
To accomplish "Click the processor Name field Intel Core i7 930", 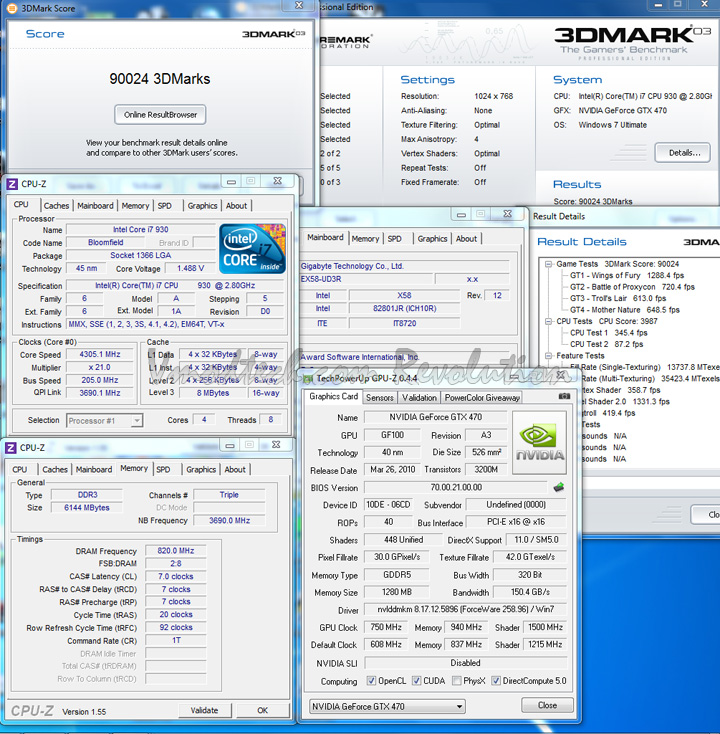I will click(x=140, y=230).
